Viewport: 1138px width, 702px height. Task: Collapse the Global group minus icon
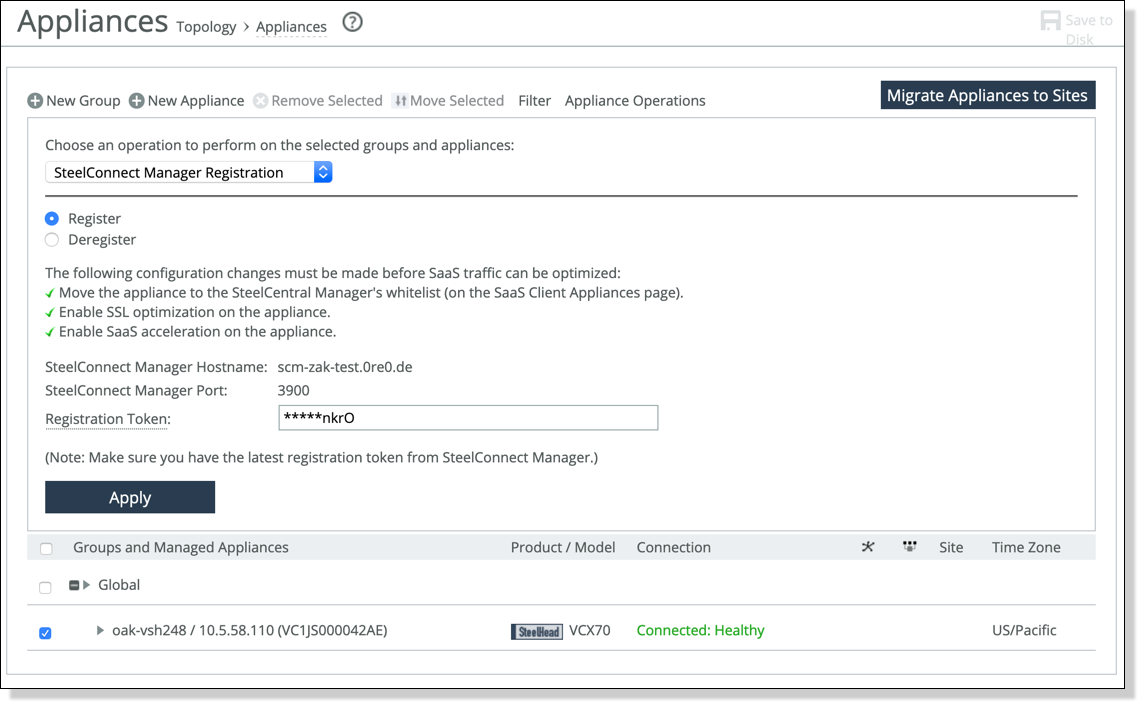click(74, 585)
